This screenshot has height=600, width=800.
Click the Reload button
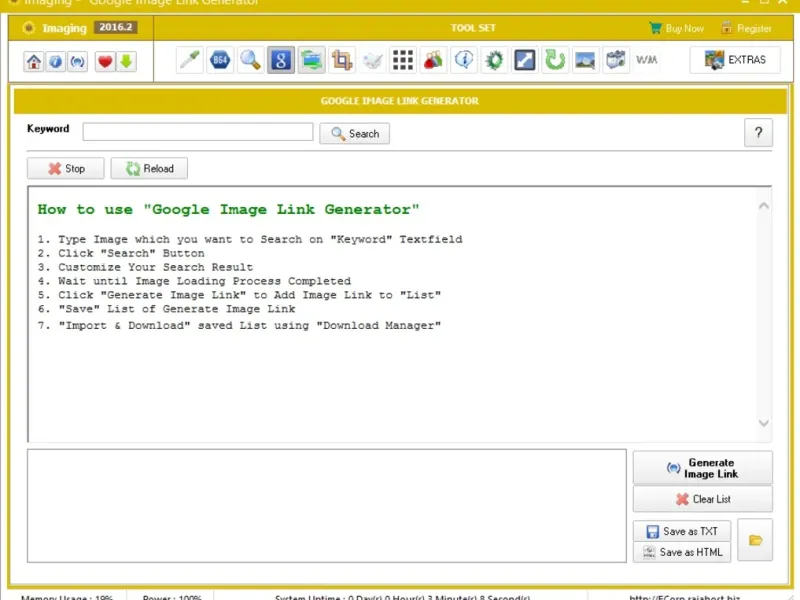[x=149, y=169]
